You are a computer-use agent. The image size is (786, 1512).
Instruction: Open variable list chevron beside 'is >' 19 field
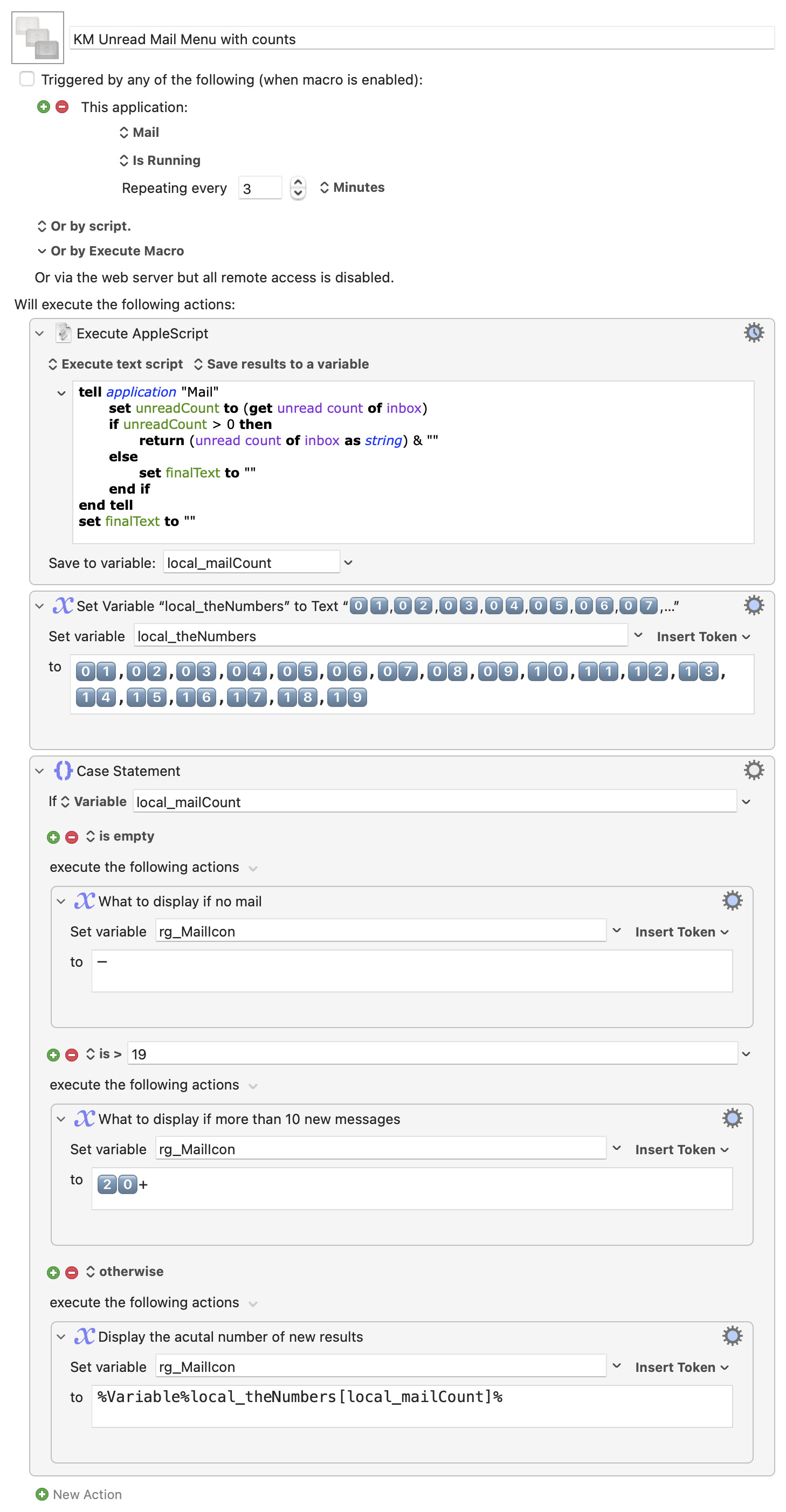[x=746, y=1054]
